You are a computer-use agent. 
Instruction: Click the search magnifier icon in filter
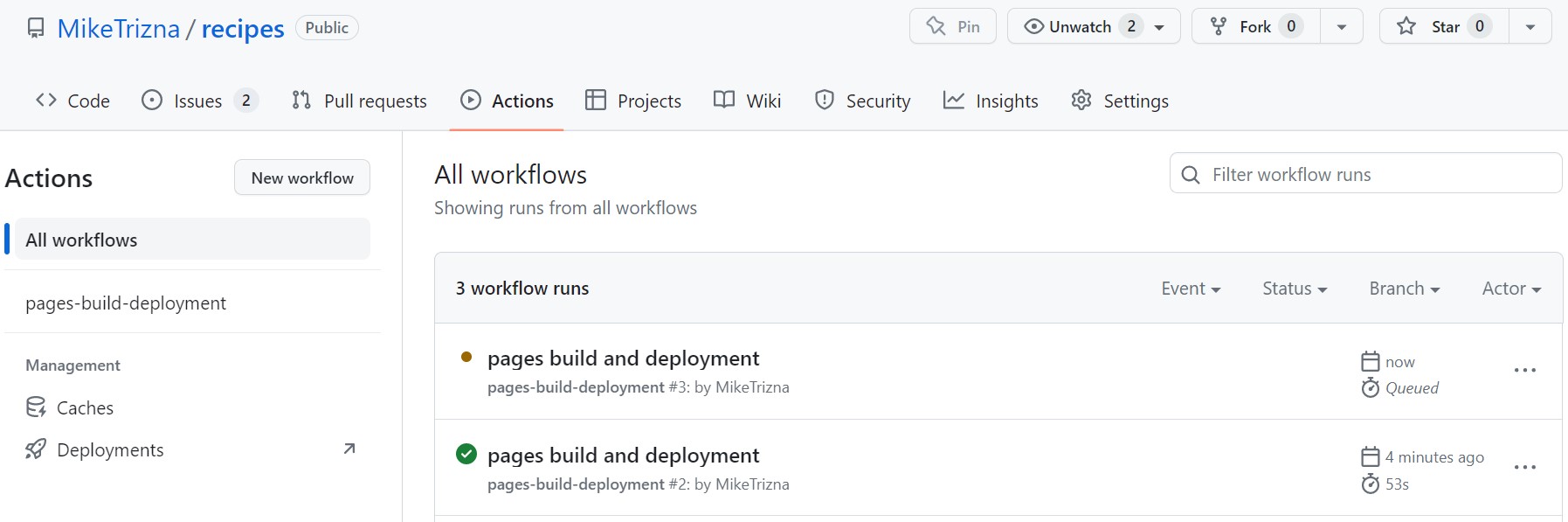click(1191, 175)
